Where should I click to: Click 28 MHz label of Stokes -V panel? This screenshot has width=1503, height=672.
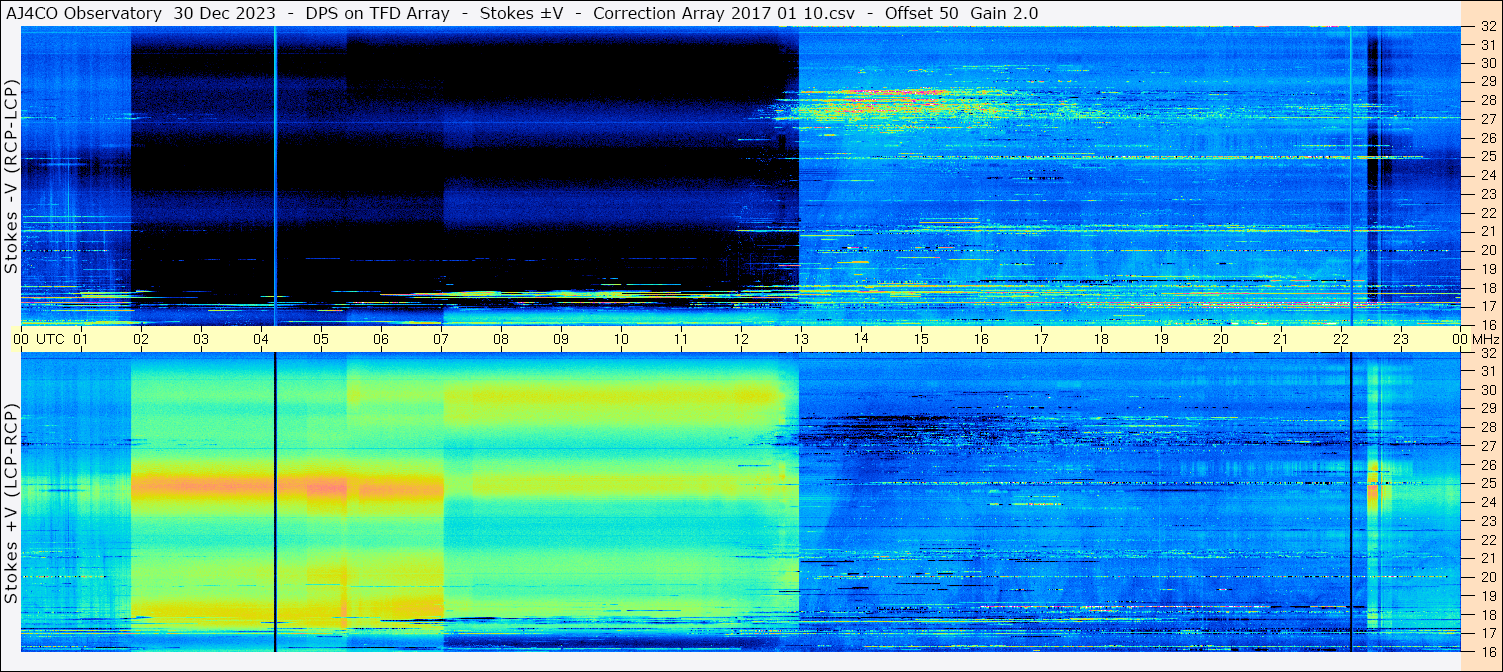1487,100
